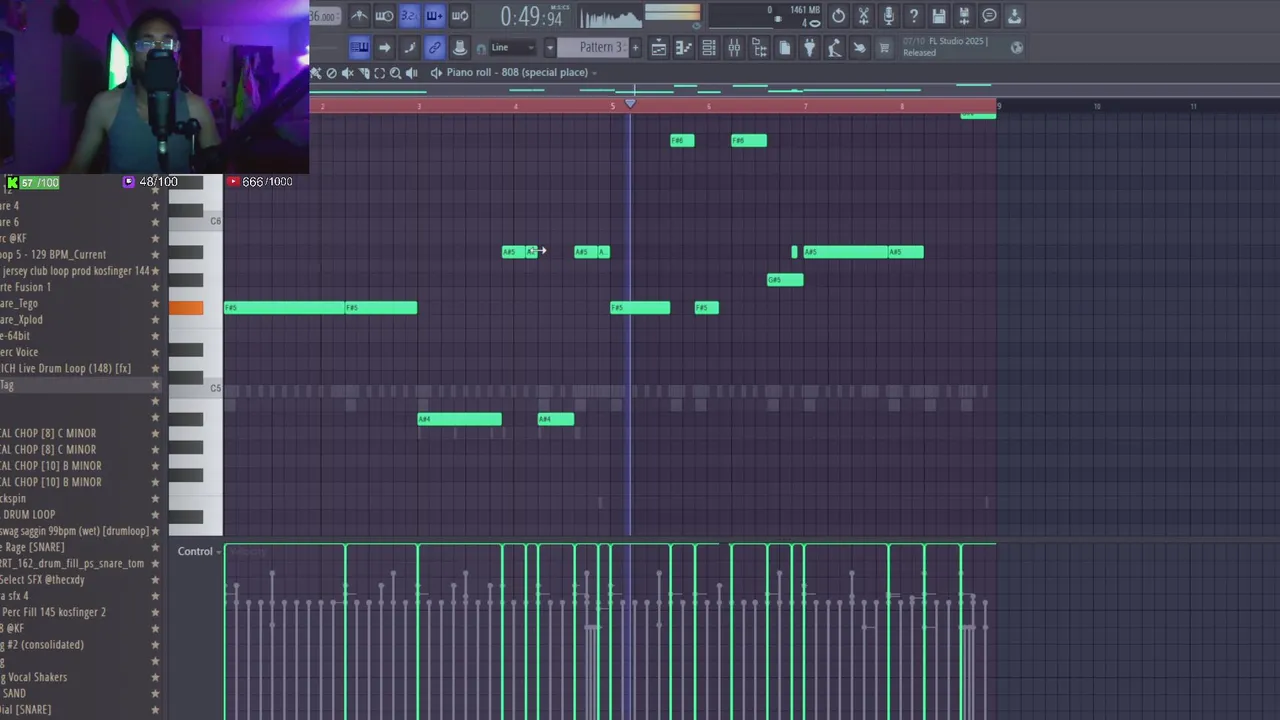This screenshot has height=720, width=1280.
Task: Open the Line snap dropdown
Action: [513, 47]
